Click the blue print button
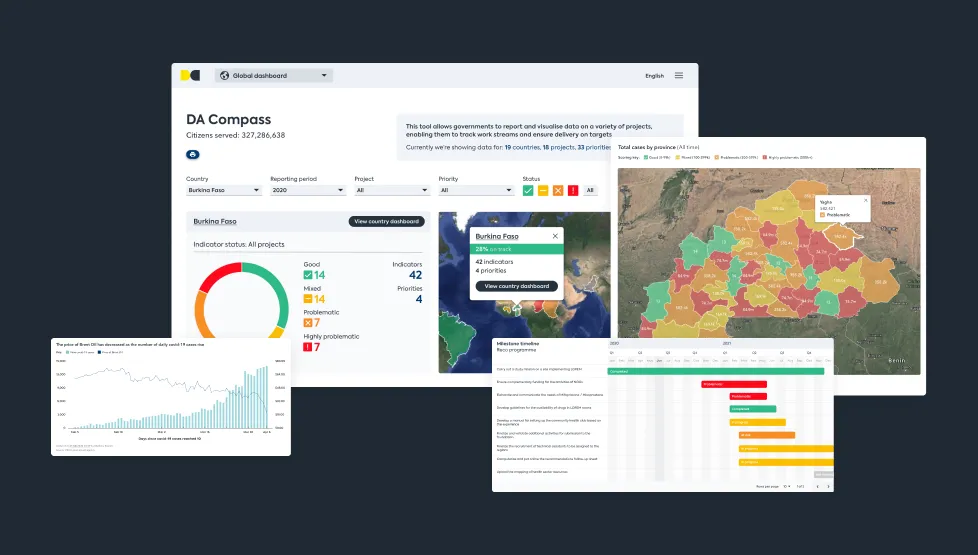Screen dimensions: 978x555 (x=193, y=154)
